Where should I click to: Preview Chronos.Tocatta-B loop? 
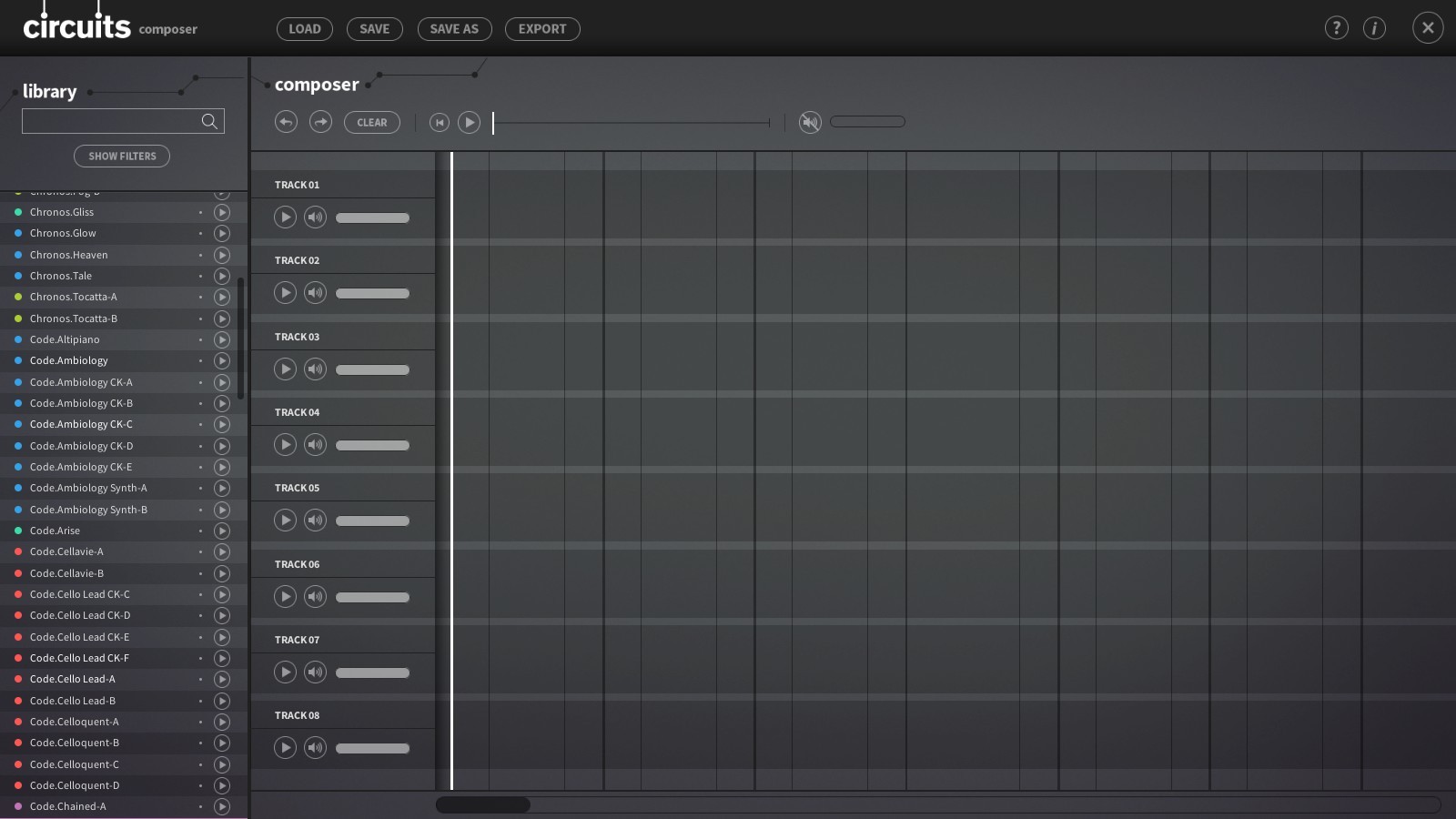click(x=222, y=318)
